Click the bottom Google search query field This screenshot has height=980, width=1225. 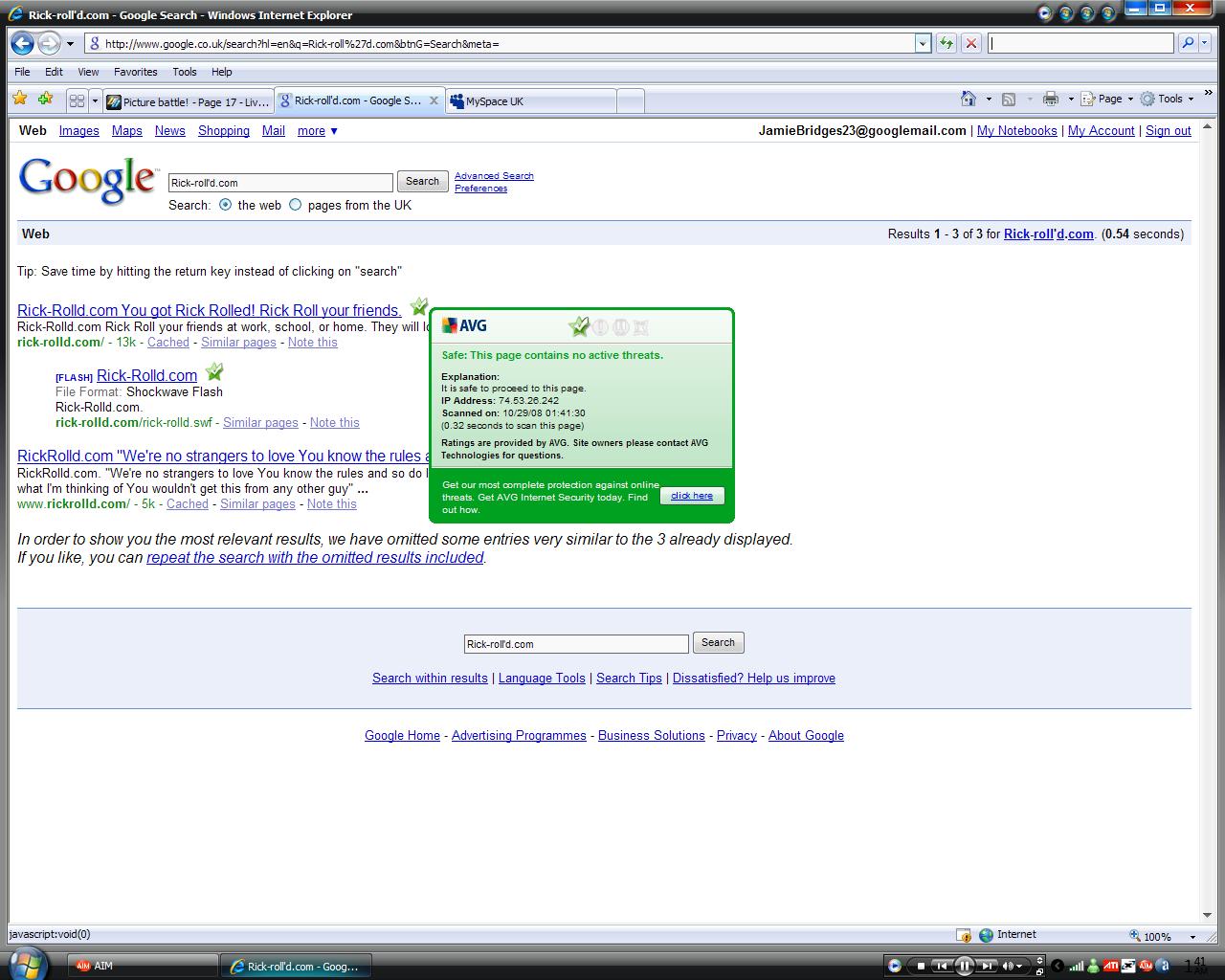576,644
